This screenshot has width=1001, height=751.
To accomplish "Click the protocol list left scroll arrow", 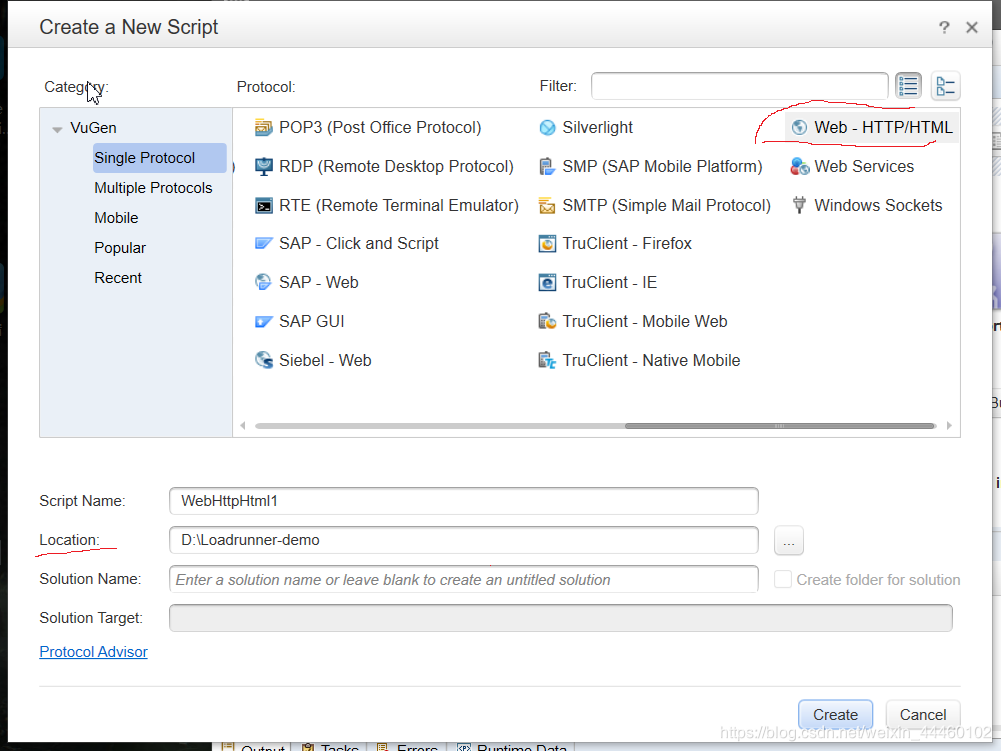I will click(x=243, y=426).
